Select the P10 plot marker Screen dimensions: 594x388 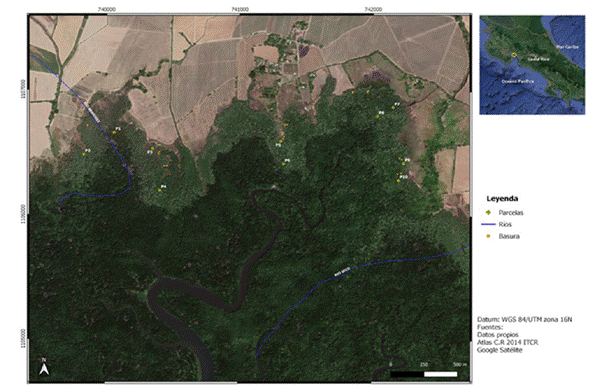tap(399, 181)
